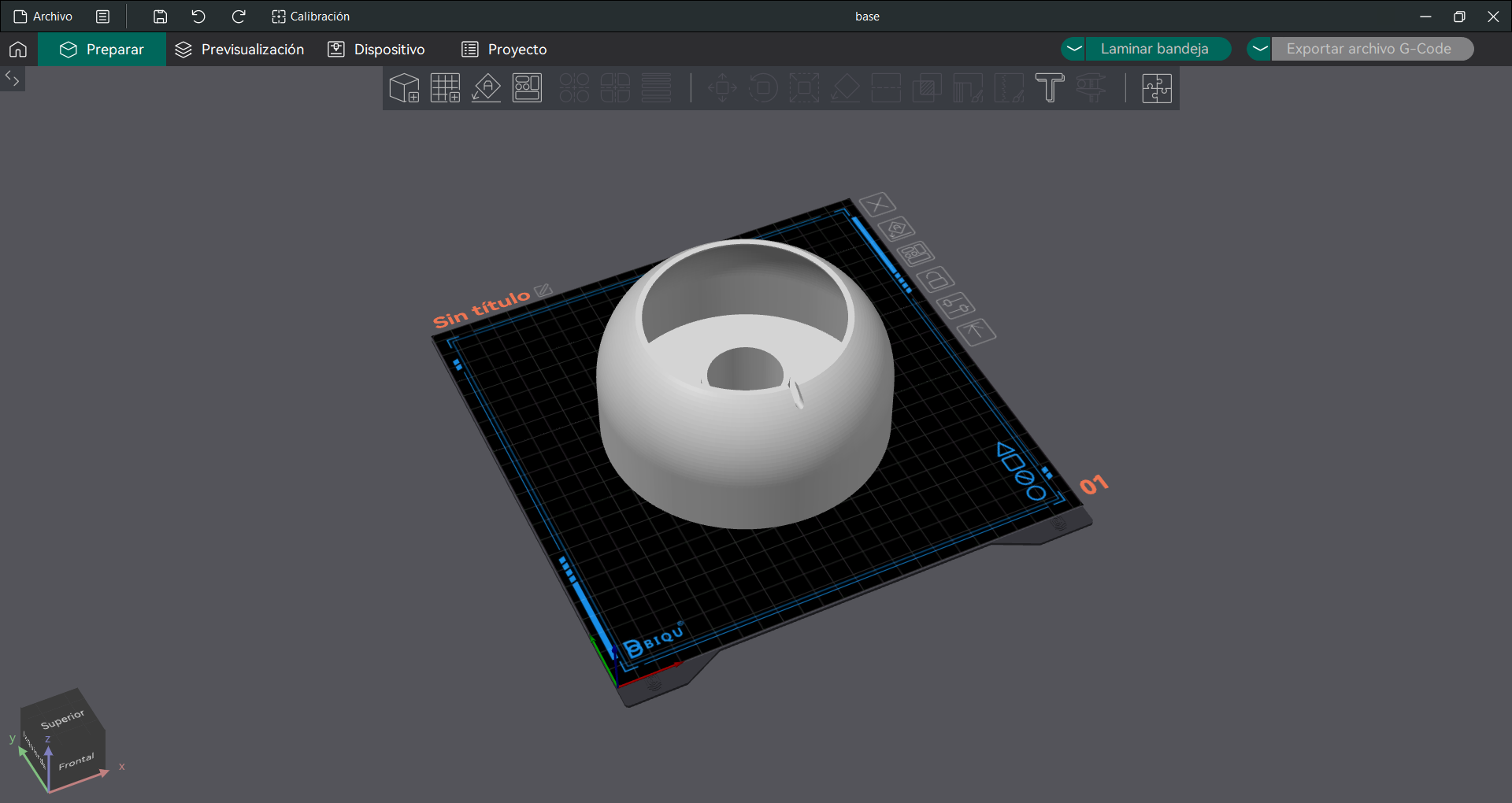The width and height of the screenshot is (1512, 803).
Task: Click the Calibración button
Action: (311, 17)
